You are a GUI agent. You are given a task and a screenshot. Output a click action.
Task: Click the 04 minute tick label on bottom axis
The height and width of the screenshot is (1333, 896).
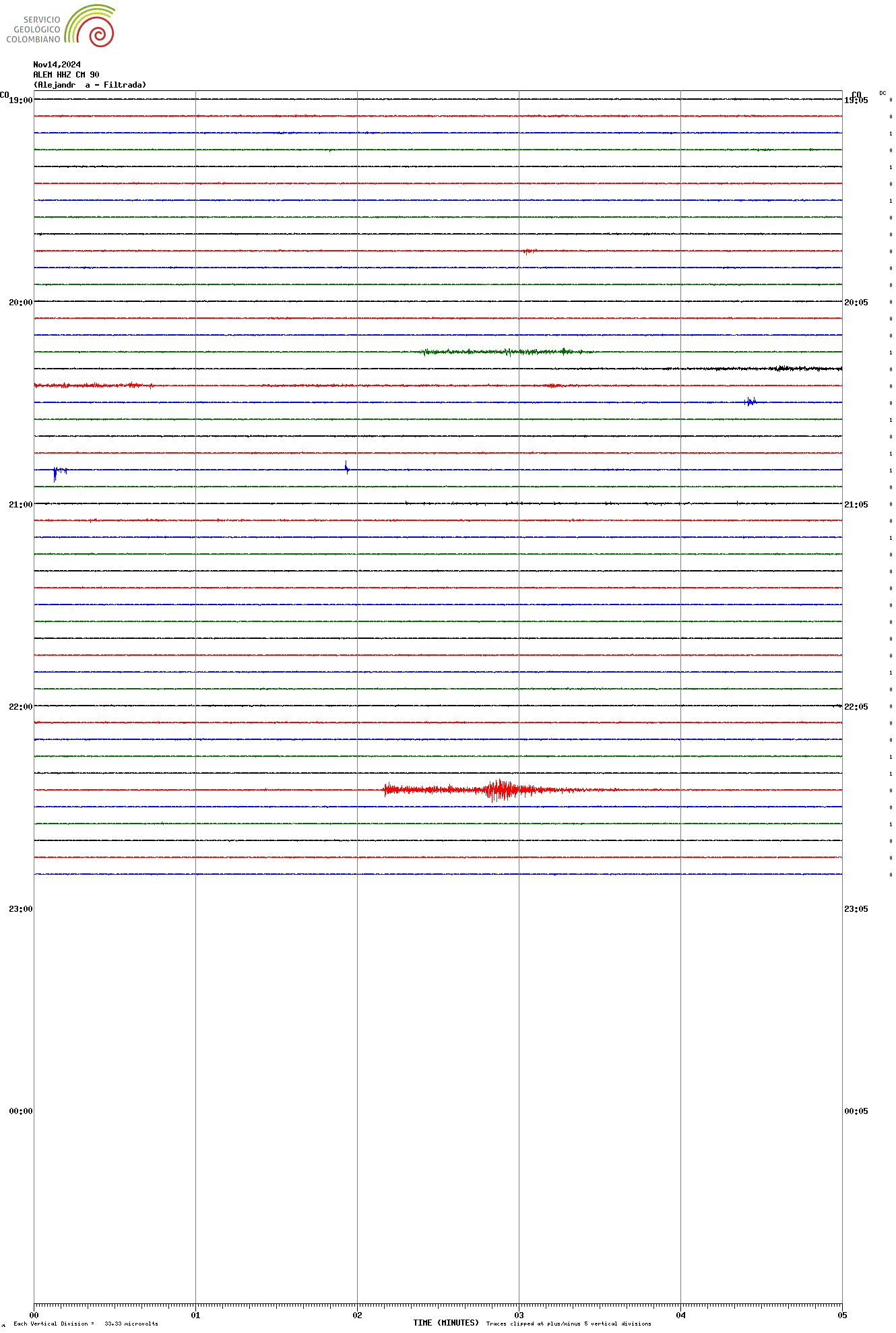pos(680,1315)
